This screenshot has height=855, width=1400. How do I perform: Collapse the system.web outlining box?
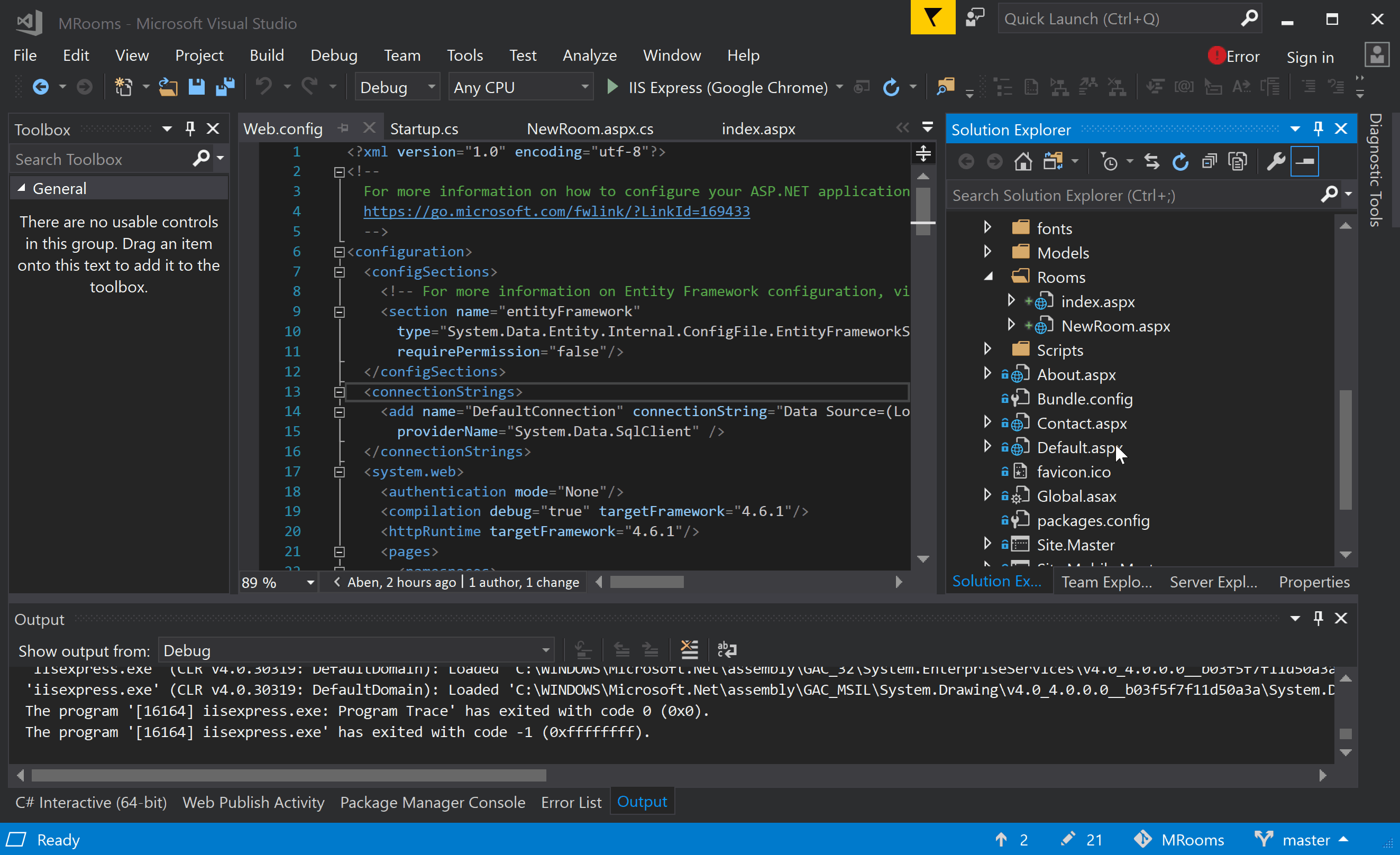(x=339, y=472)
